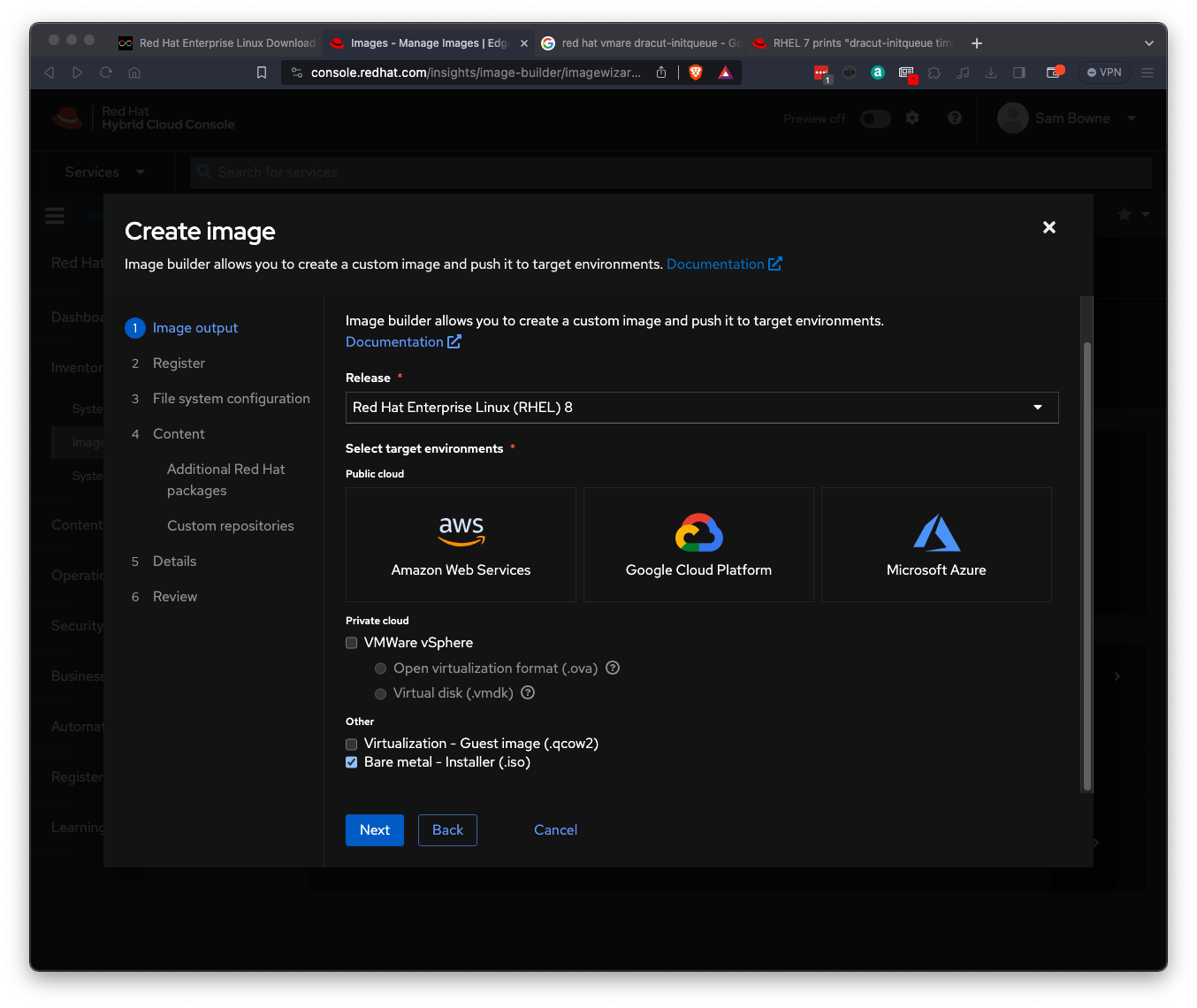
Task: Bookmark this page with the bookmark icon
Action: (x=262, y=73)
